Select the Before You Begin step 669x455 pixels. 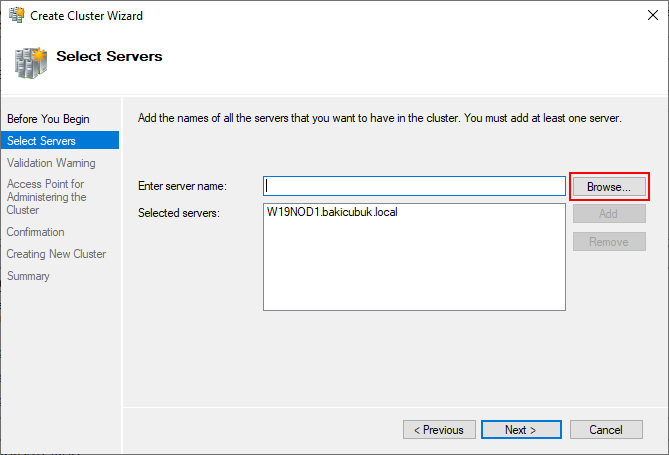[48, 119]
